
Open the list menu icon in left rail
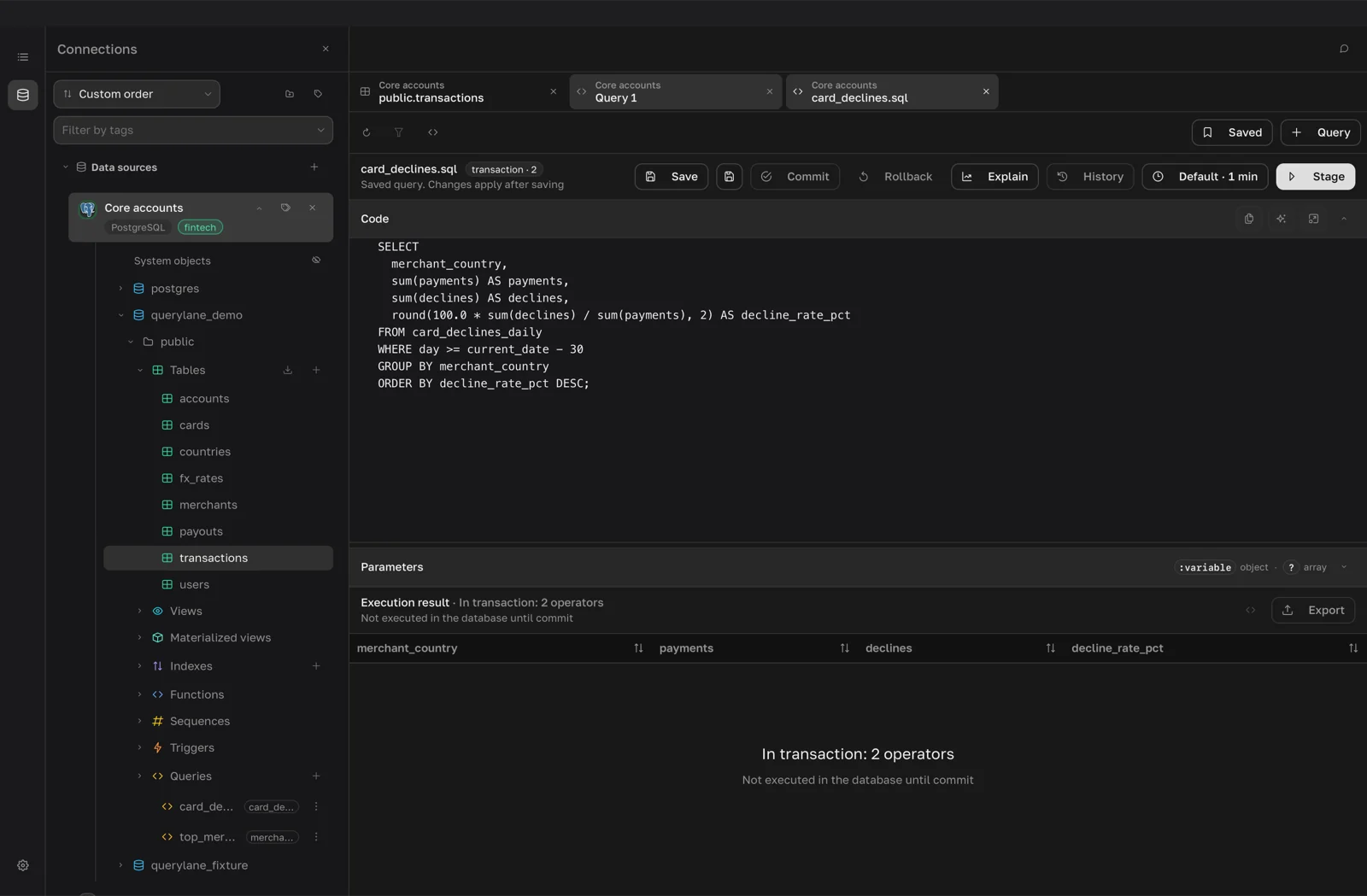(x=23, y=57)
